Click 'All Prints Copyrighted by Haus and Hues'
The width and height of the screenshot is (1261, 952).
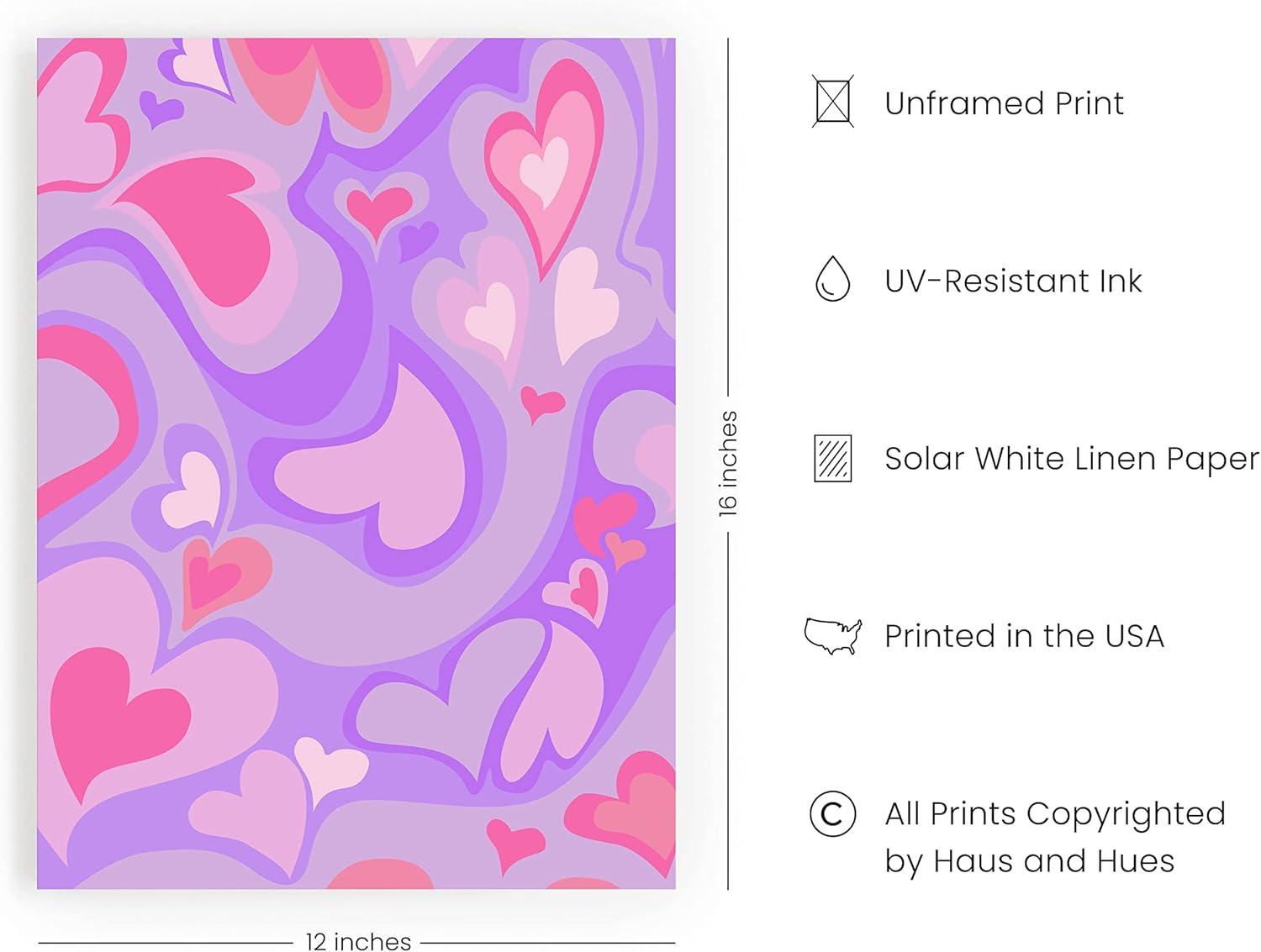(x=1055, y=837)
